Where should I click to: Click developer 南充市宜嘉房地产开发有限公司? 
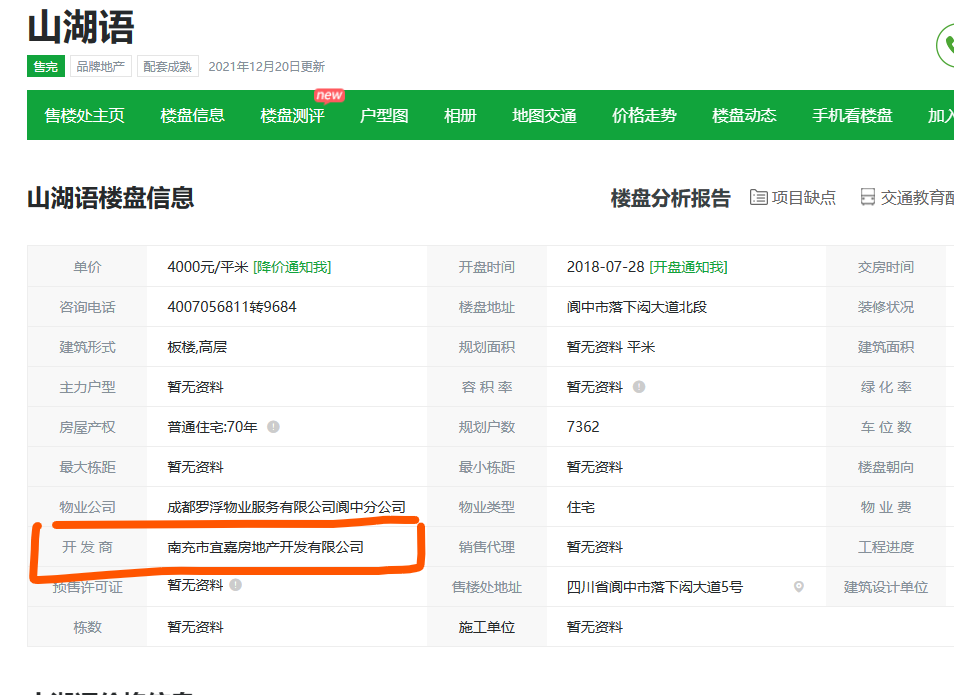[x=265, y=547]
